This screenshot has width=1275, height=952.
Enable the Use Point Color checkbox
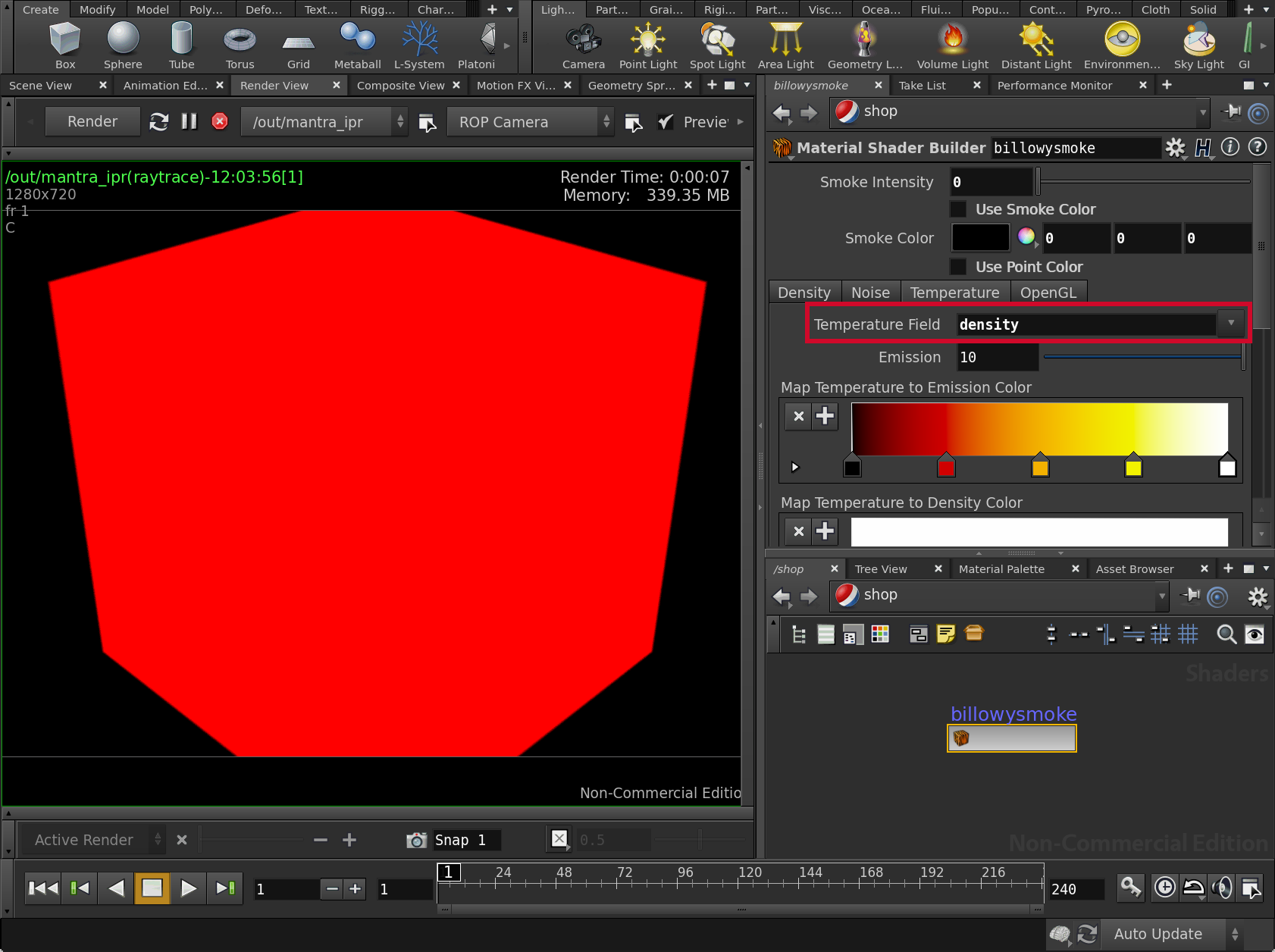tap(958, 267)
